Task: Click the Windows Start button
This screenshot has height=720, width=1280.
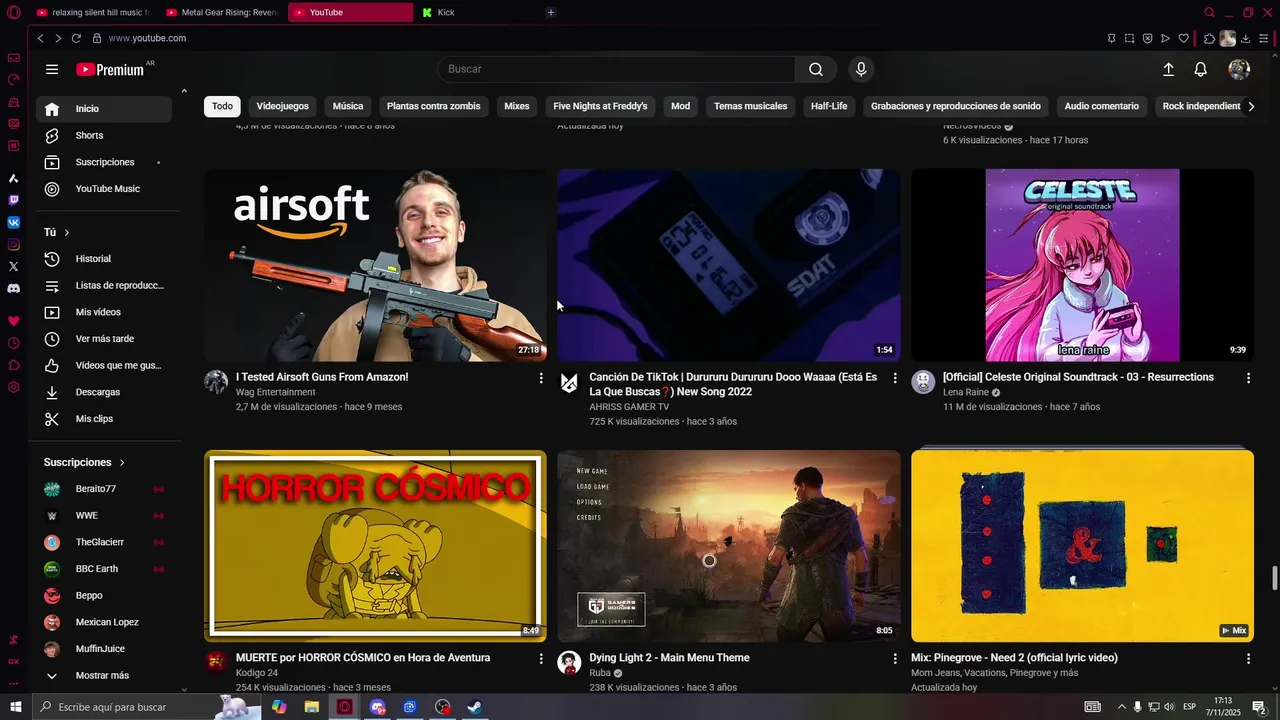Action: pos(14,707)
